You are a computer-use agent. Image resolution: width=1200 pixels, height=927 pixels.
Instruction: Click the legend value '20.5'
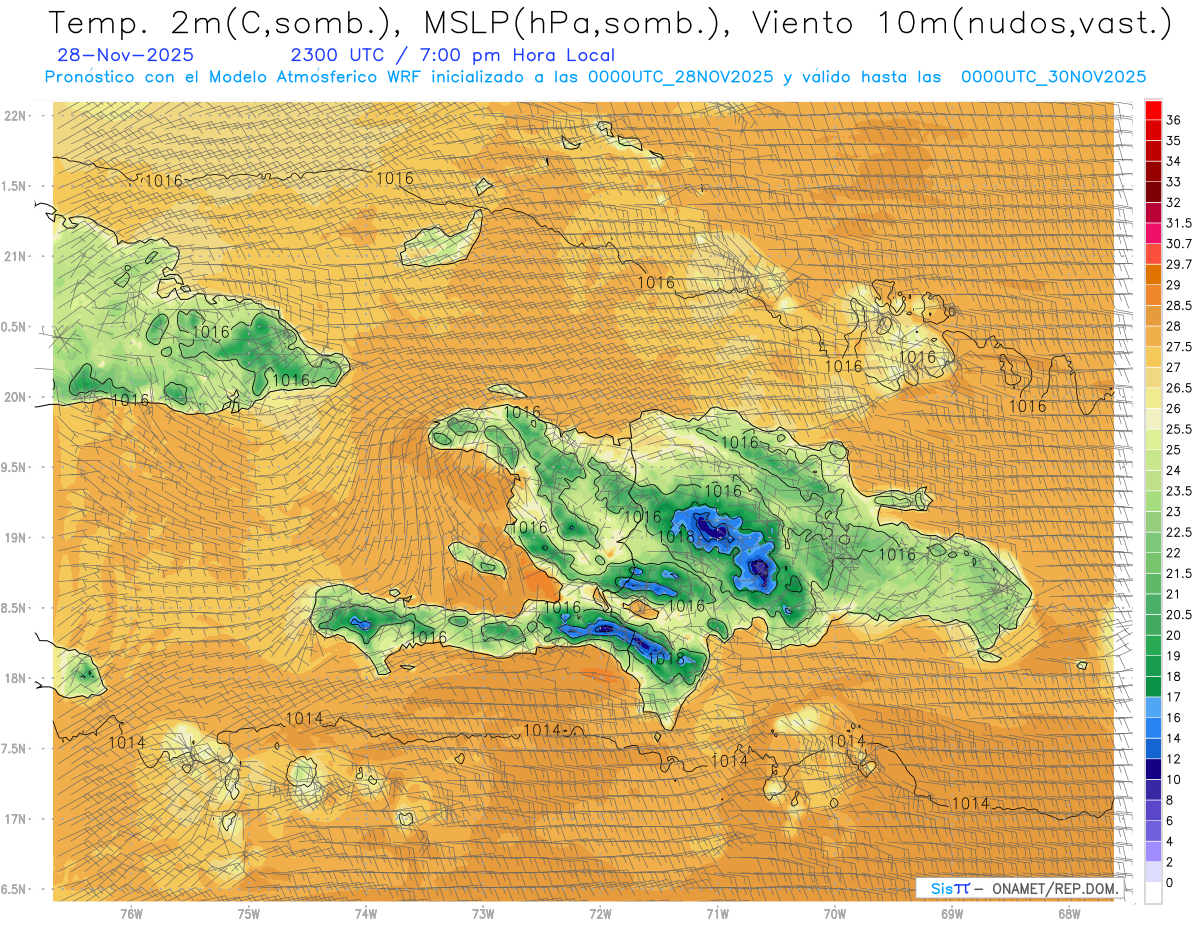(1178, 615)
